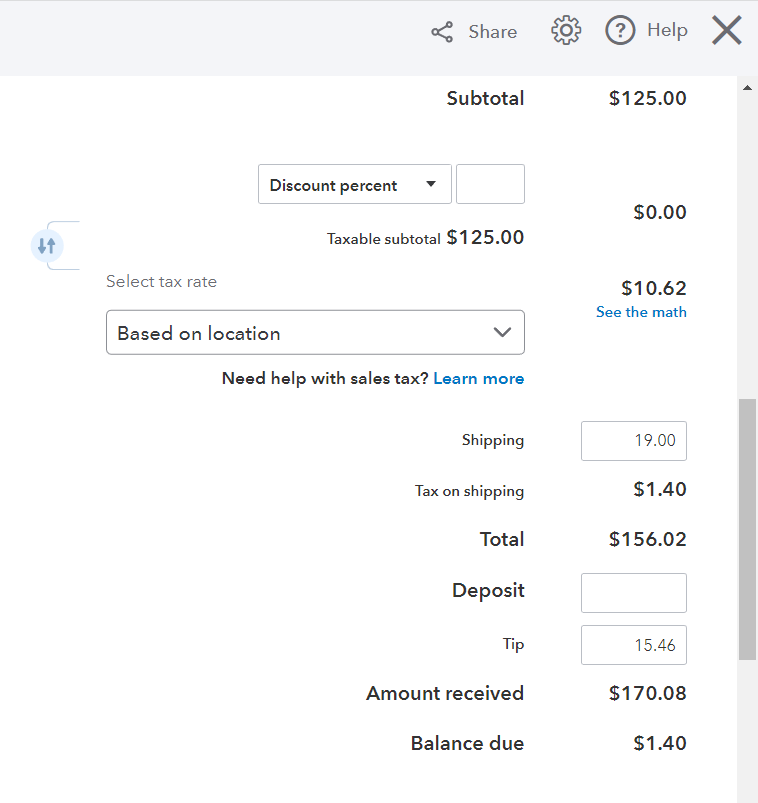Click the Share text label
Screen dimensions: 758x803
click(x=491, y=31)
